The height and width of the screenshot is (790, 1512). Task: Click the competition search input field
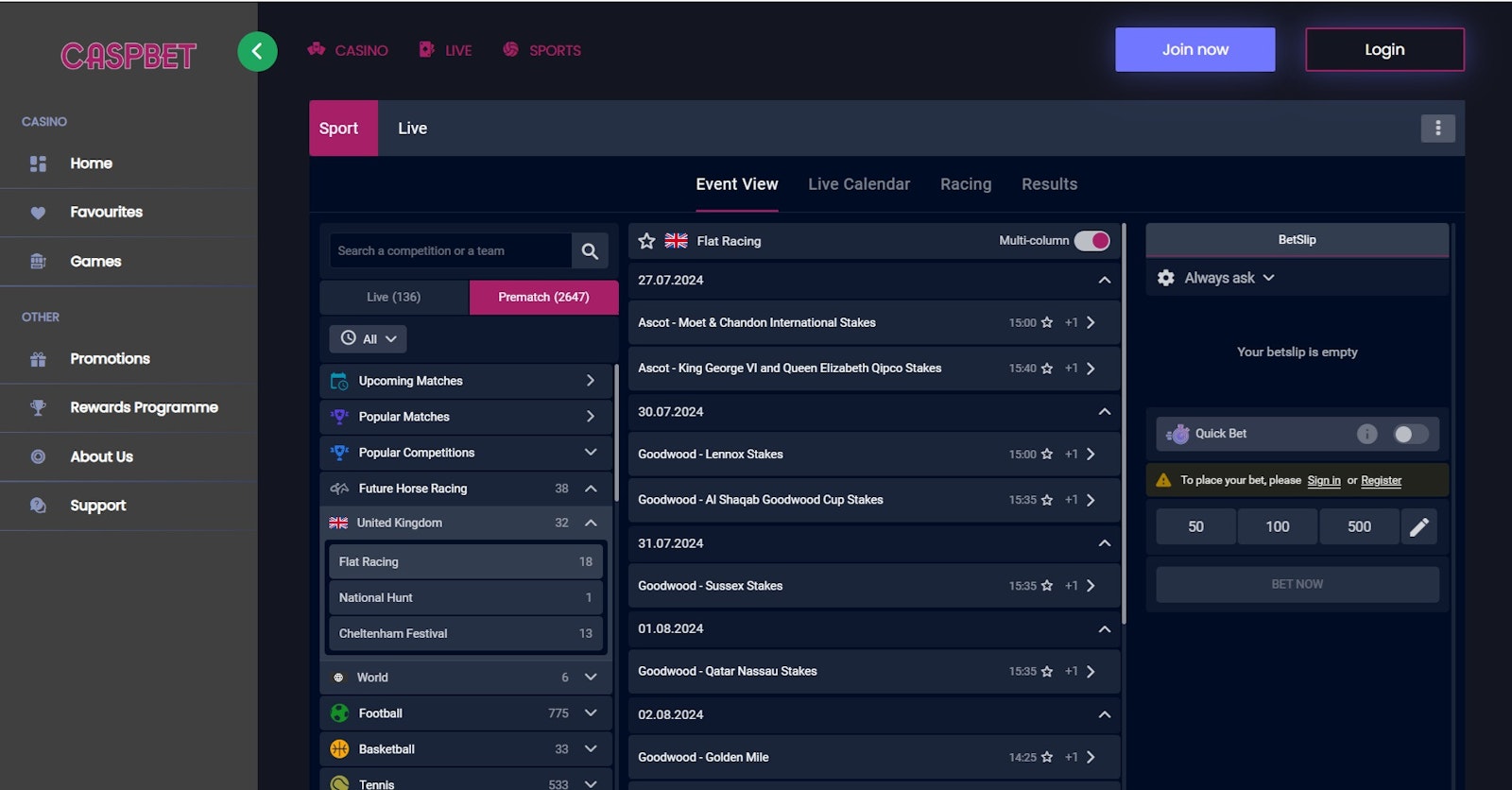[449, 251]
